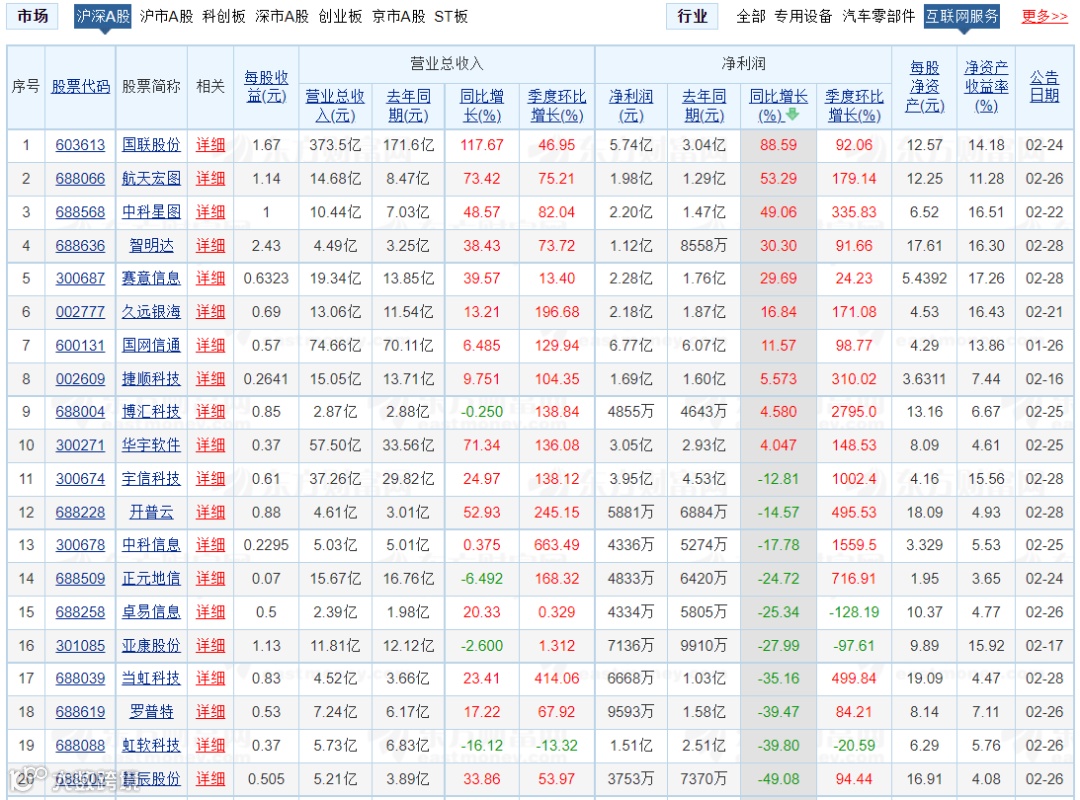Screen dimensions: 1080x800
Task: Open stock code 600131 link
Action: (81, 345)
